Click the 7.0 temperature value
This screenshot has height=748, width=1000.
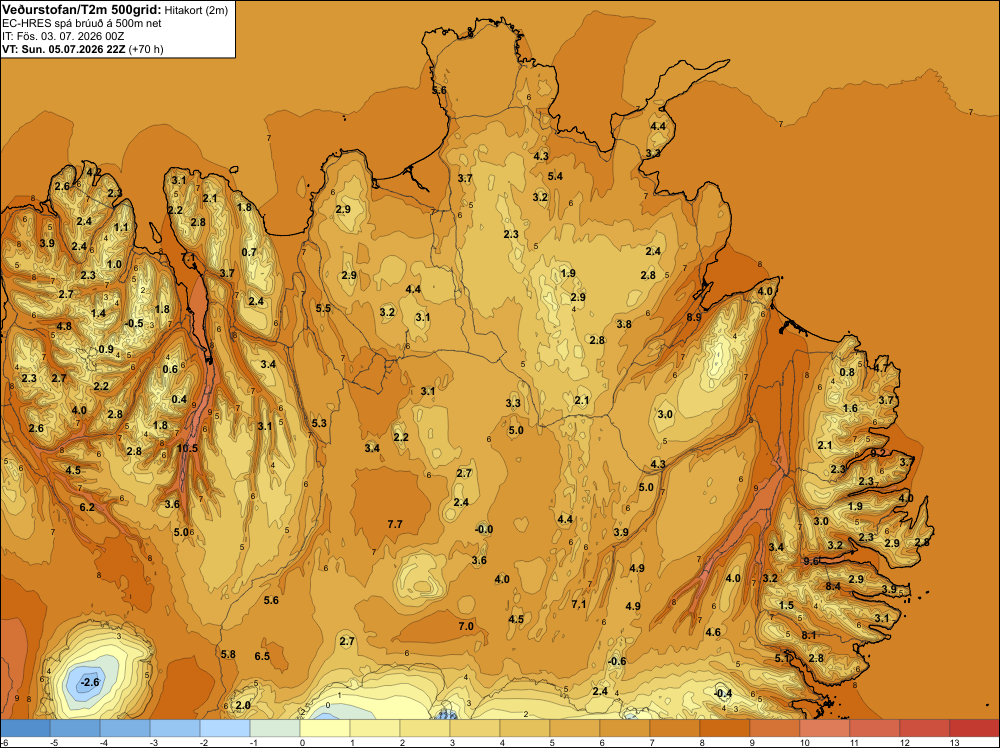466,626
